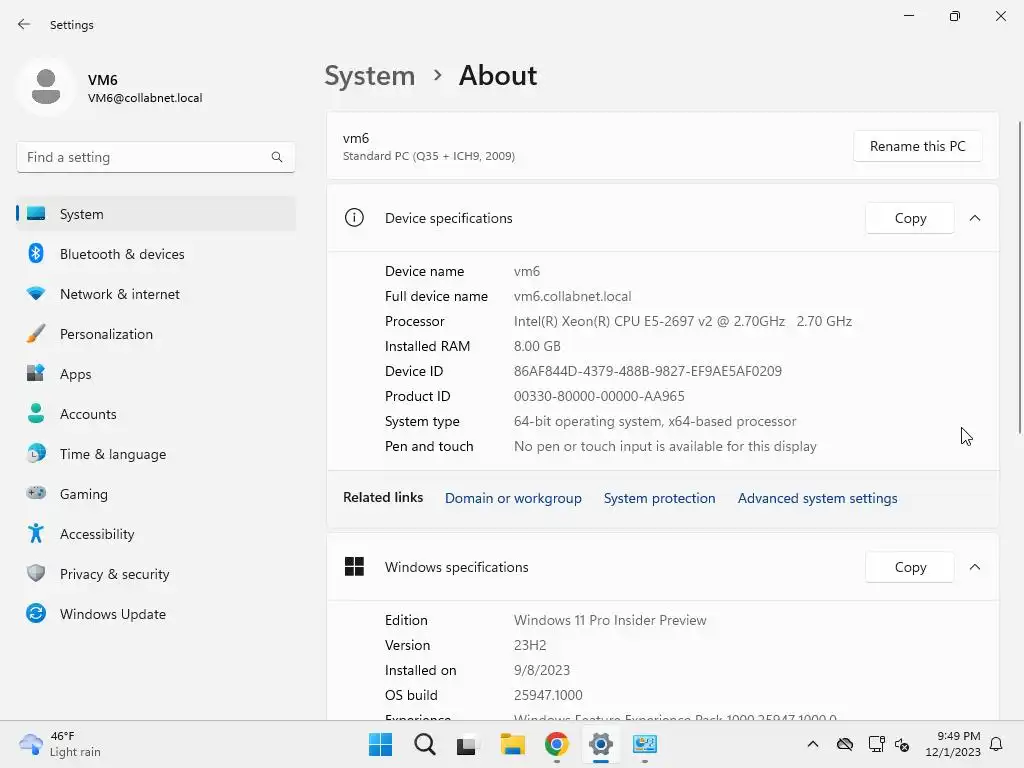
Task: Open Accounts settings
Action: tap(156, 414)
